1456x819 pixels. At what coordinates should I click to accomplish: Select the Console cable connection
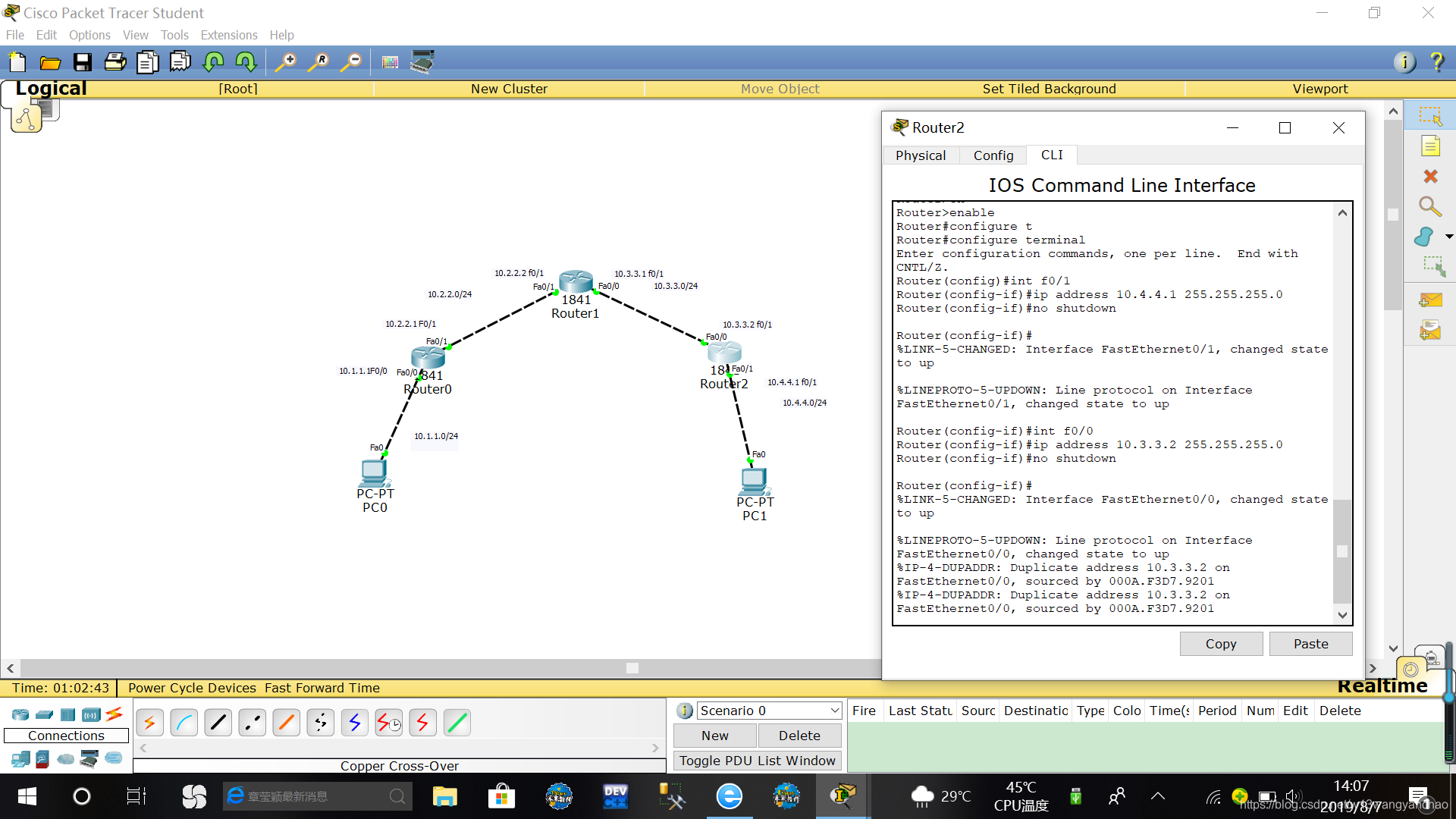184,723
